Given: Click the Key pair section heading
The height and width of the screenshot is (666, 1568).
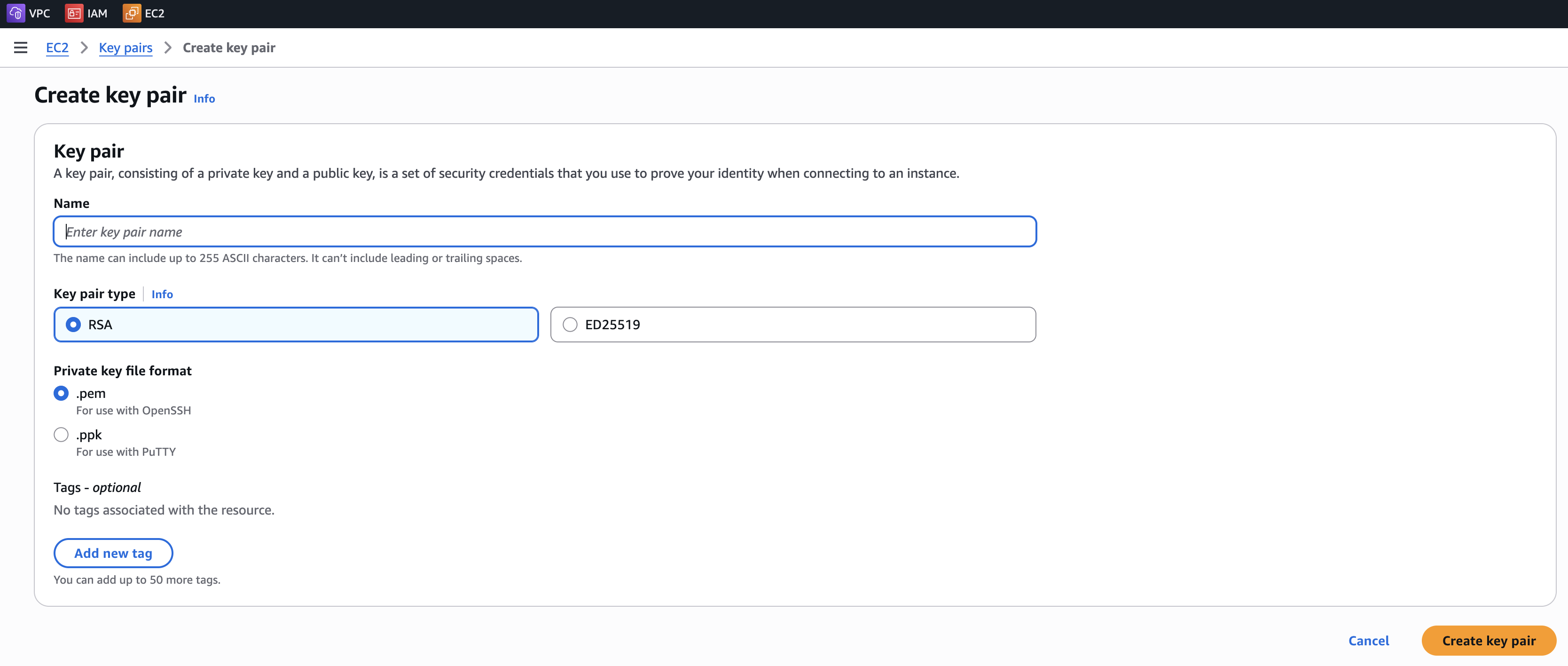Looking at the screenshot, I should pos(88,151).
